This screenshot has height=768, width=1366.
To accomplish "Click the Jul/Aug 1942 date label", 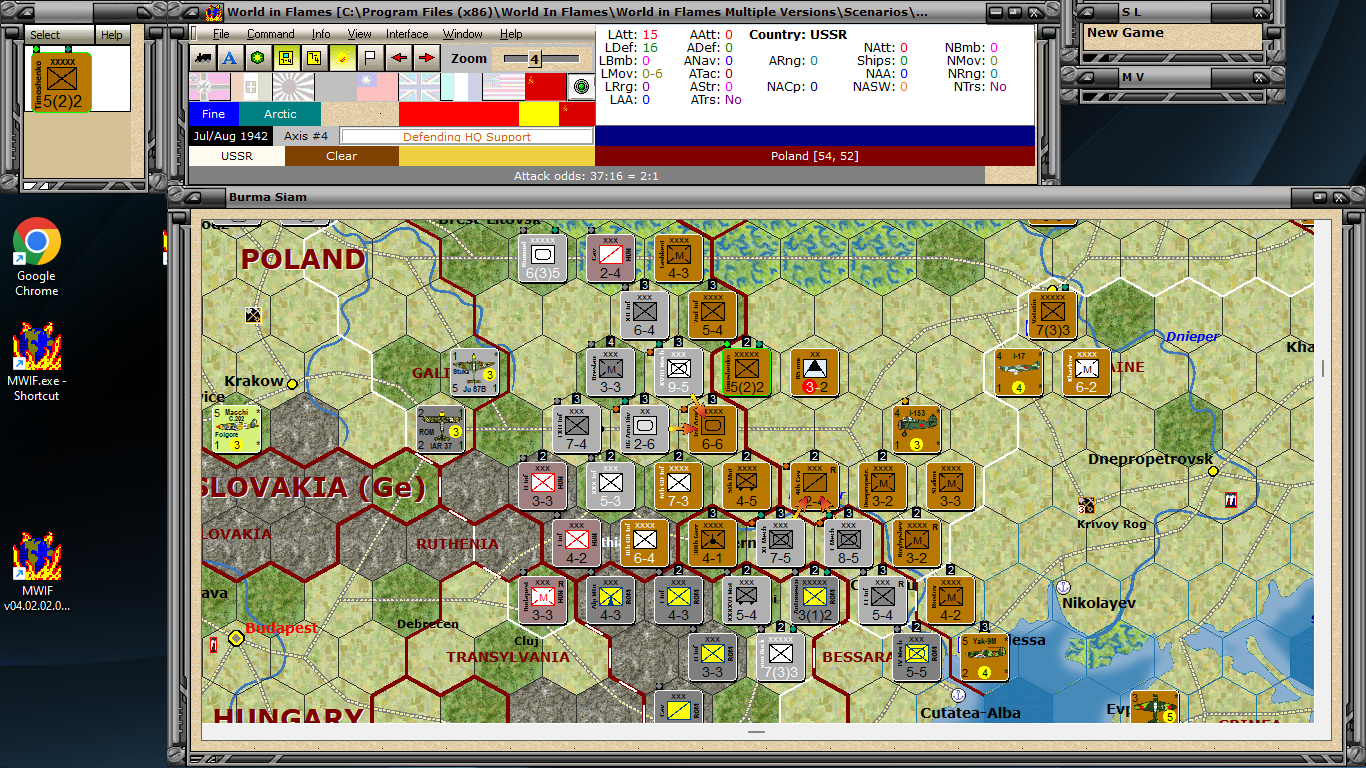I will [x=229, y=136].
